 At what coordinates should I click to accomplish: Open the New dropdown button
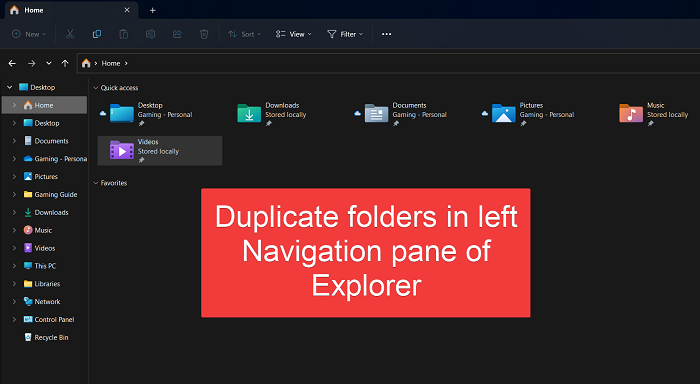click(29, 34)
